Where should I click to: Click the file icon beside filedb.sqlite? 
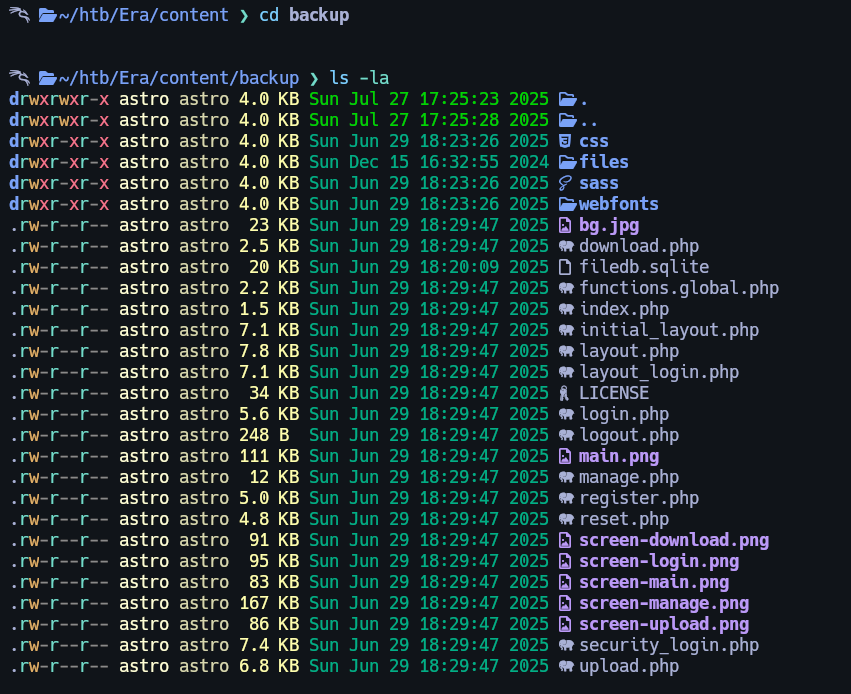point(565,268)
